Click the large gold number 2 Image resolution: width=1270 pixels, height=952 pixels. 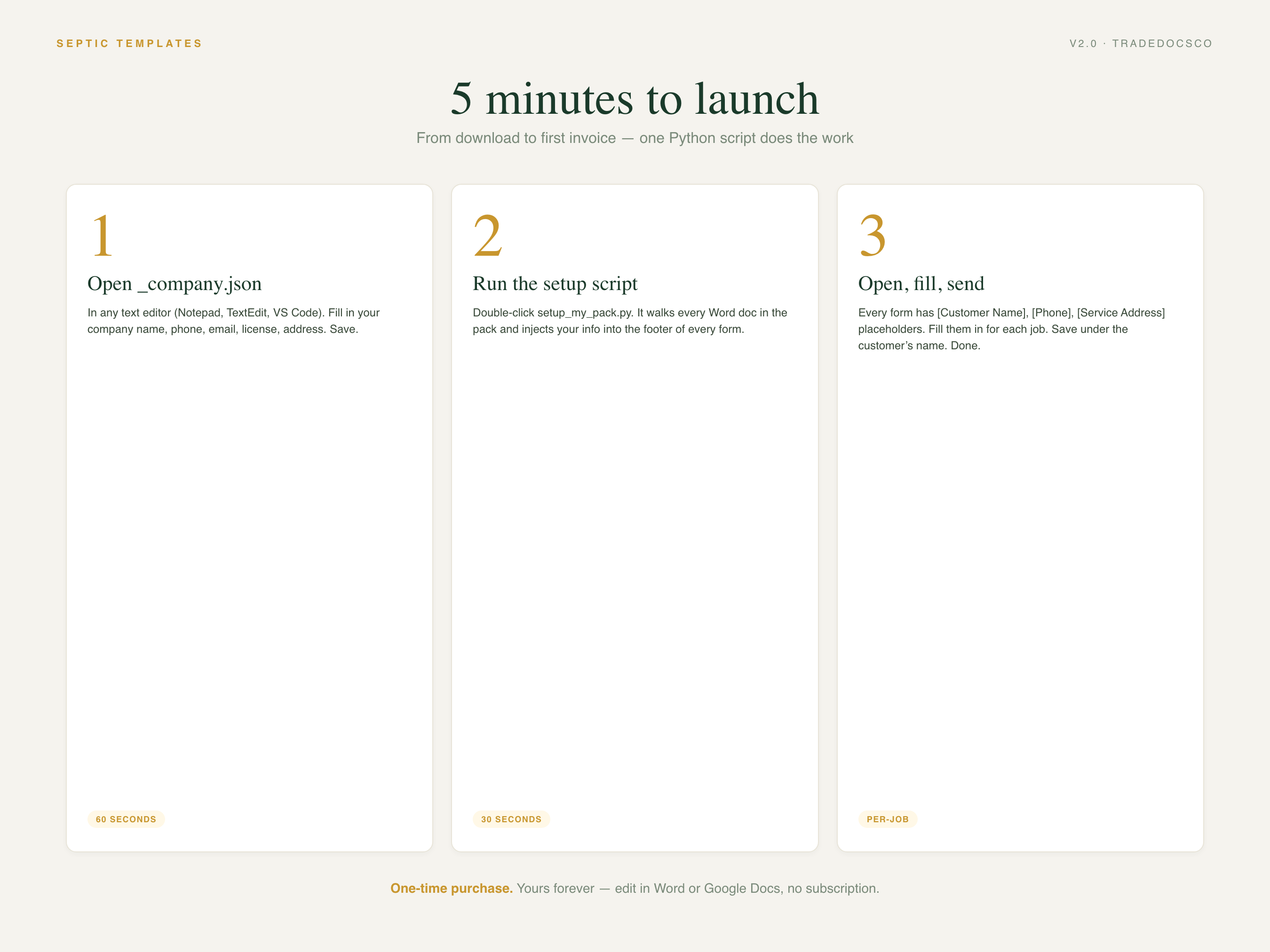487,235
